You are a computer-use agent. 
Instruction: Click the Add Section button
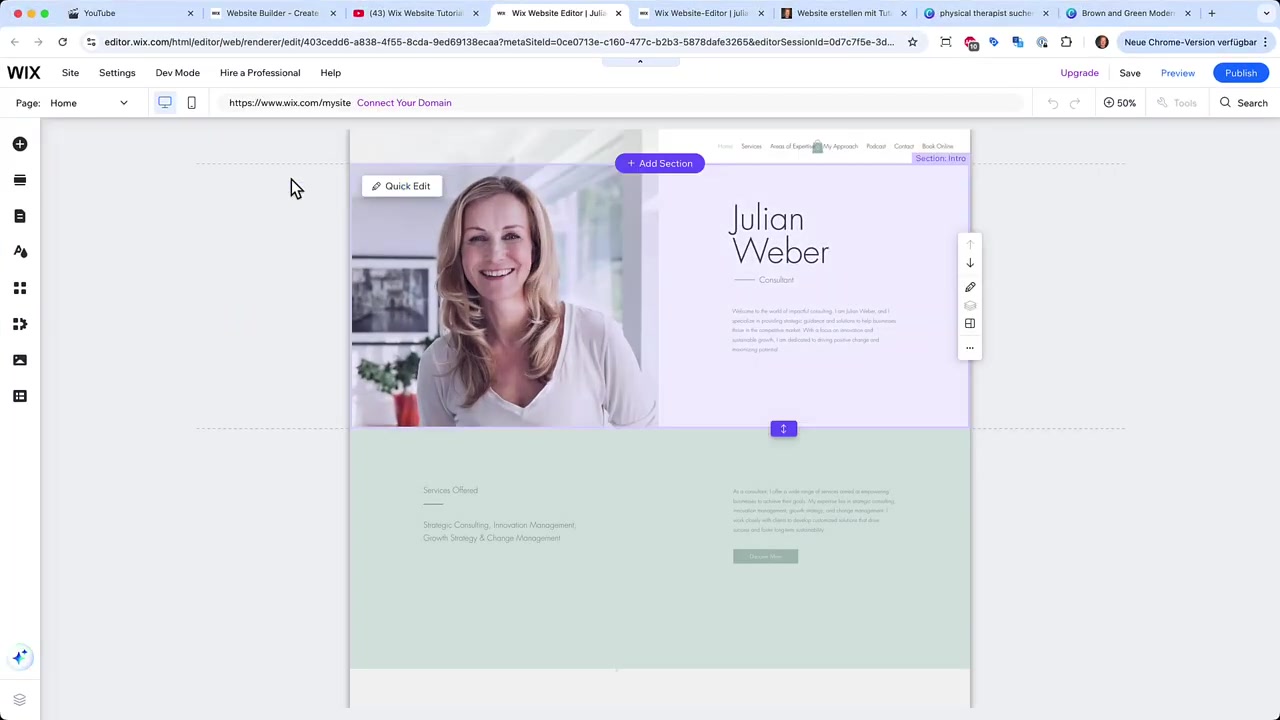click(x=660, y=163)
